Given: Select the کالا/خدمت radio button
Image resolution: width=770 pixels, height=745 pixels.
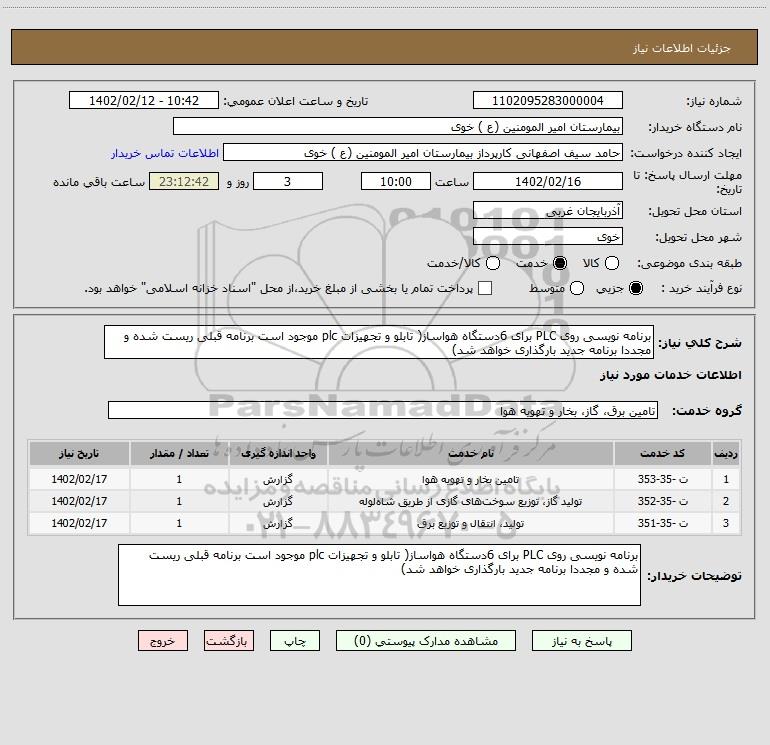Looking at the screenshot, I should tap(493, 263).
